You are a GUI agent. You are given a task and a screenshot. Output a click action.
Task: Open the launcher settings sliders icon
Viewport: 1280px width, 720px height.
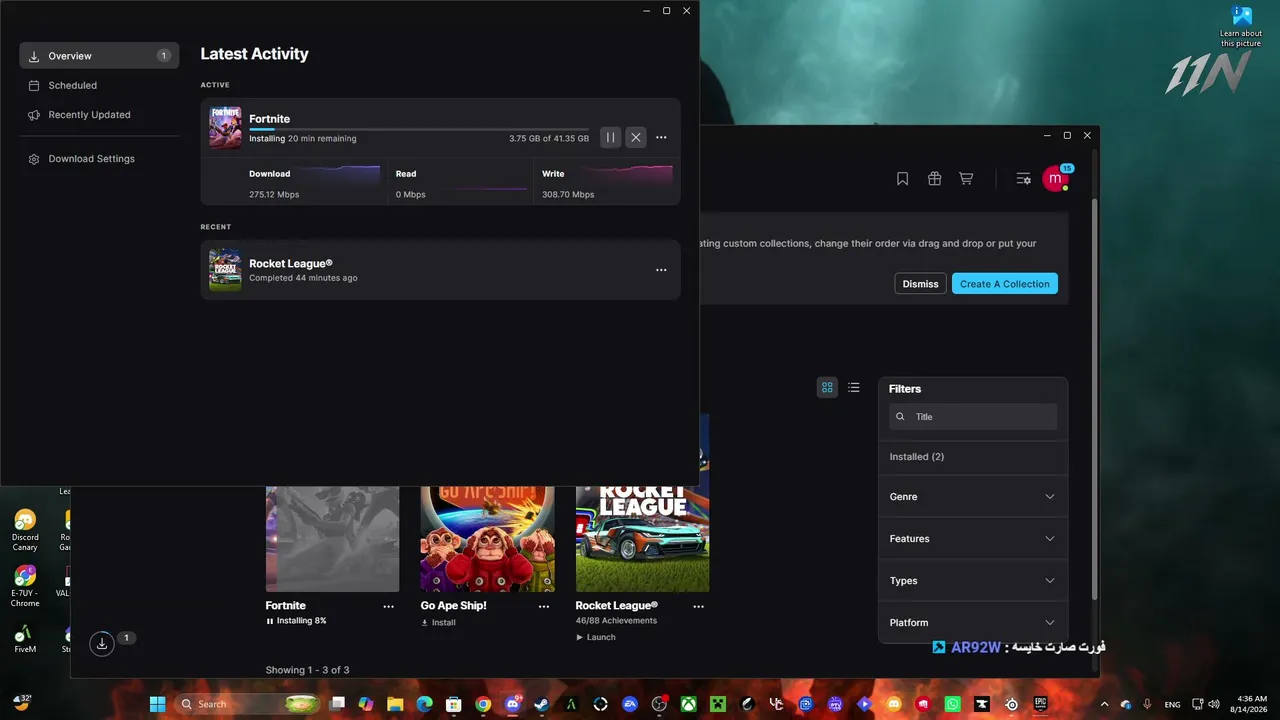[x=1023, y=179]
